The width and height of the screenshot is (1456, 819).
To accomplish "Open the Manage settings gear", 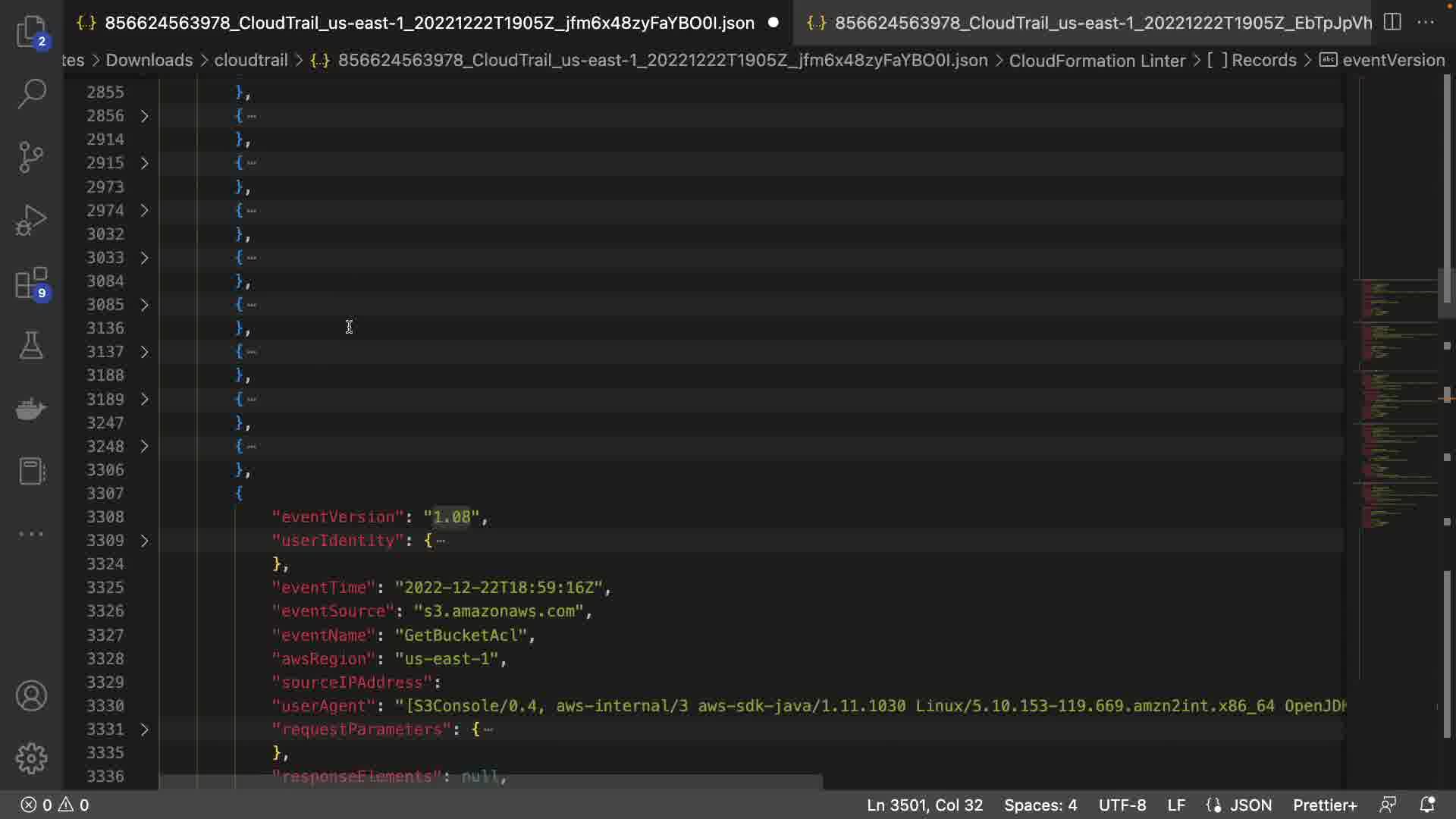I will (31, 758).
